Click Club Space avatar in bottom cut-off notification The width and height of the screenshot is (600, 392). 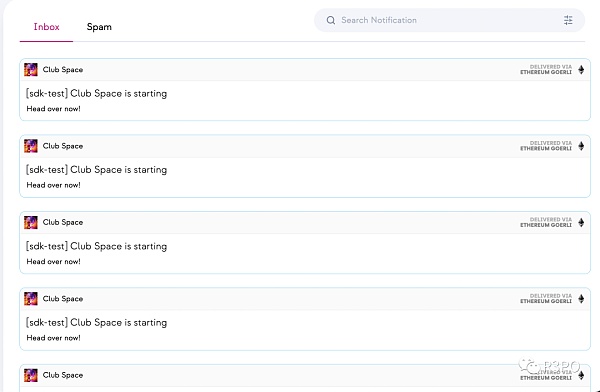[31, 375]
